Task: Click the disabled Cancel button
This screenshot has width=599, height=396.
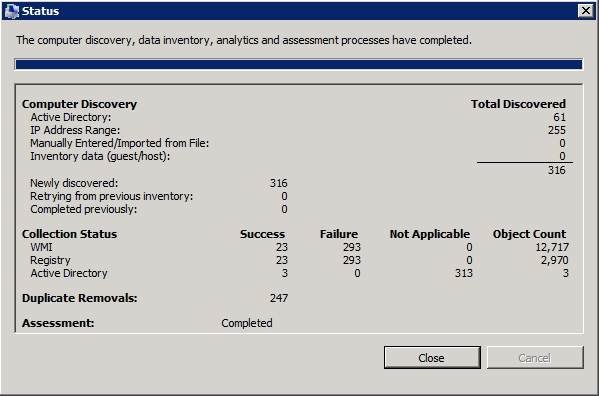Action: tap(535, 357)
